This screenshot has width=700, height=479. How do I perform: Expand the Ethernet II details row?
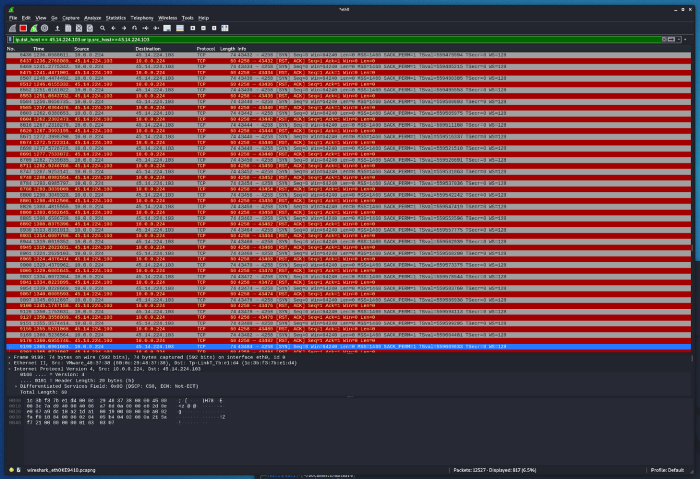coord(9,363)
